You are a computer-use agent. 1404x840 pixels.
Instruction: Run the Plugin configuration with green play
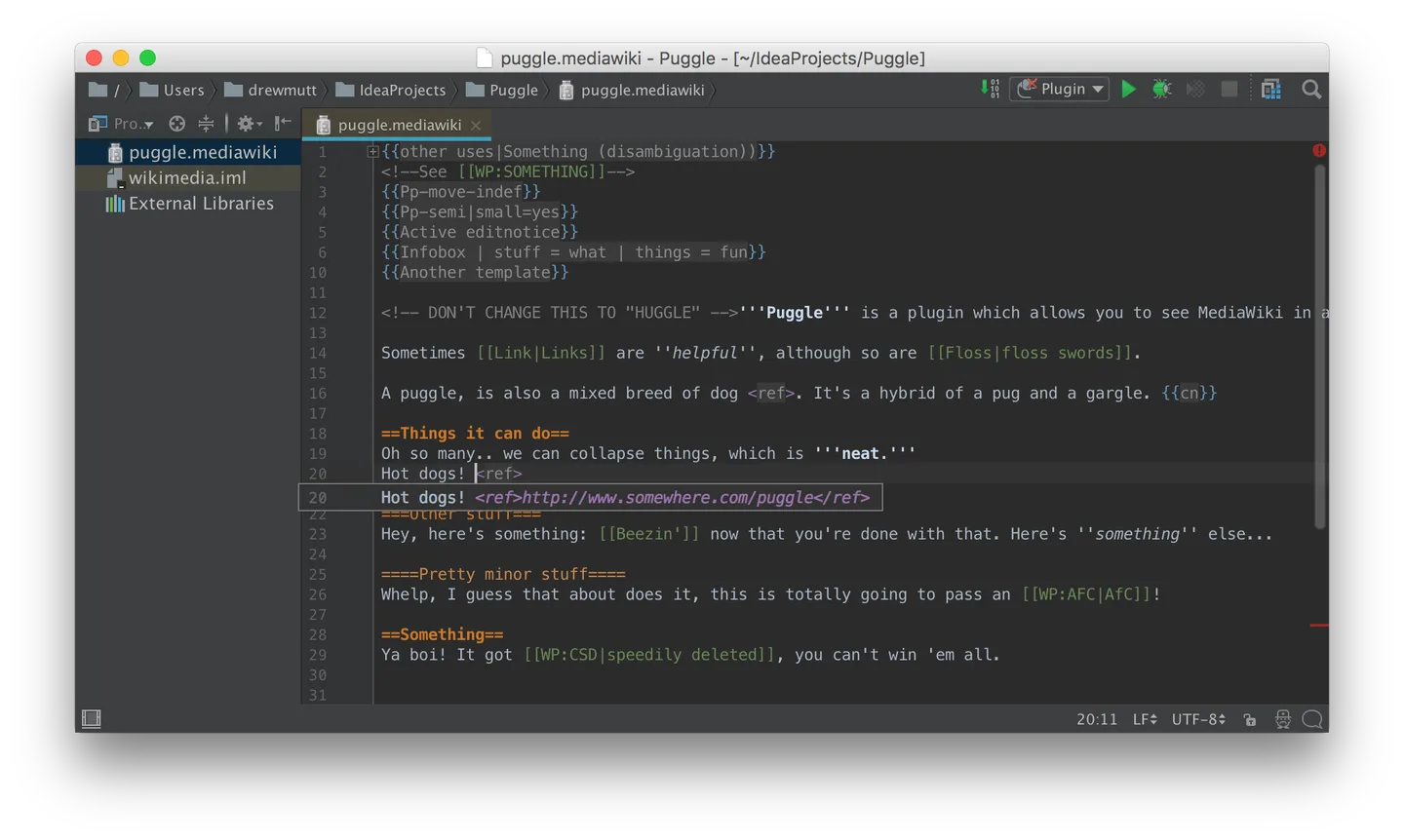[1128, 90]
